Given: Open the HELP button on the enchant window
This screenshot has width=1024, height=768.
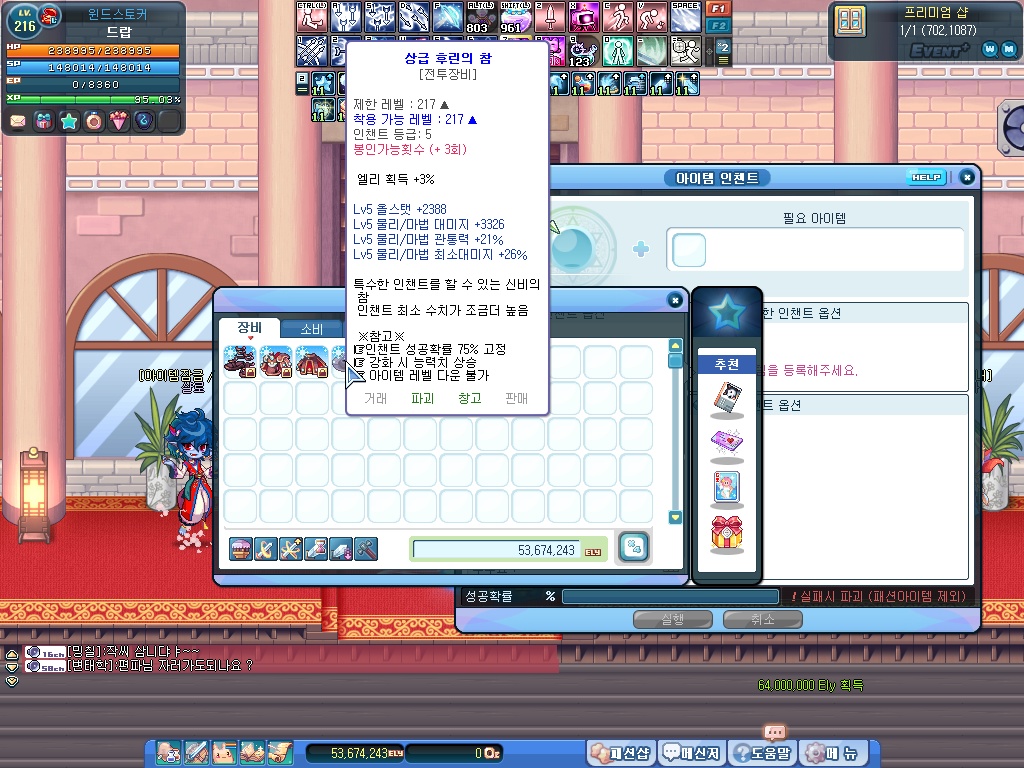Looking at the screenshot, I should point(925,177).
